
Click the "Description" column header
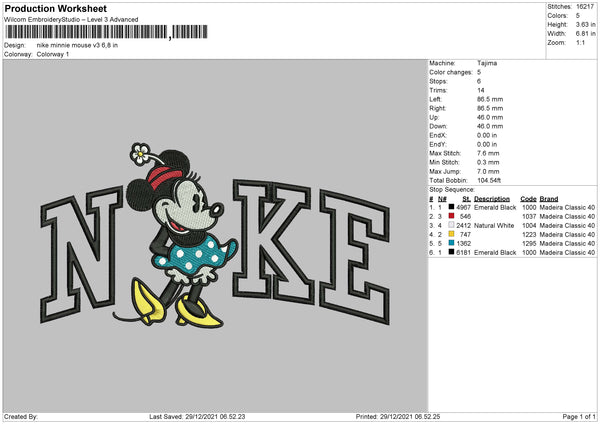click(492, 199)
